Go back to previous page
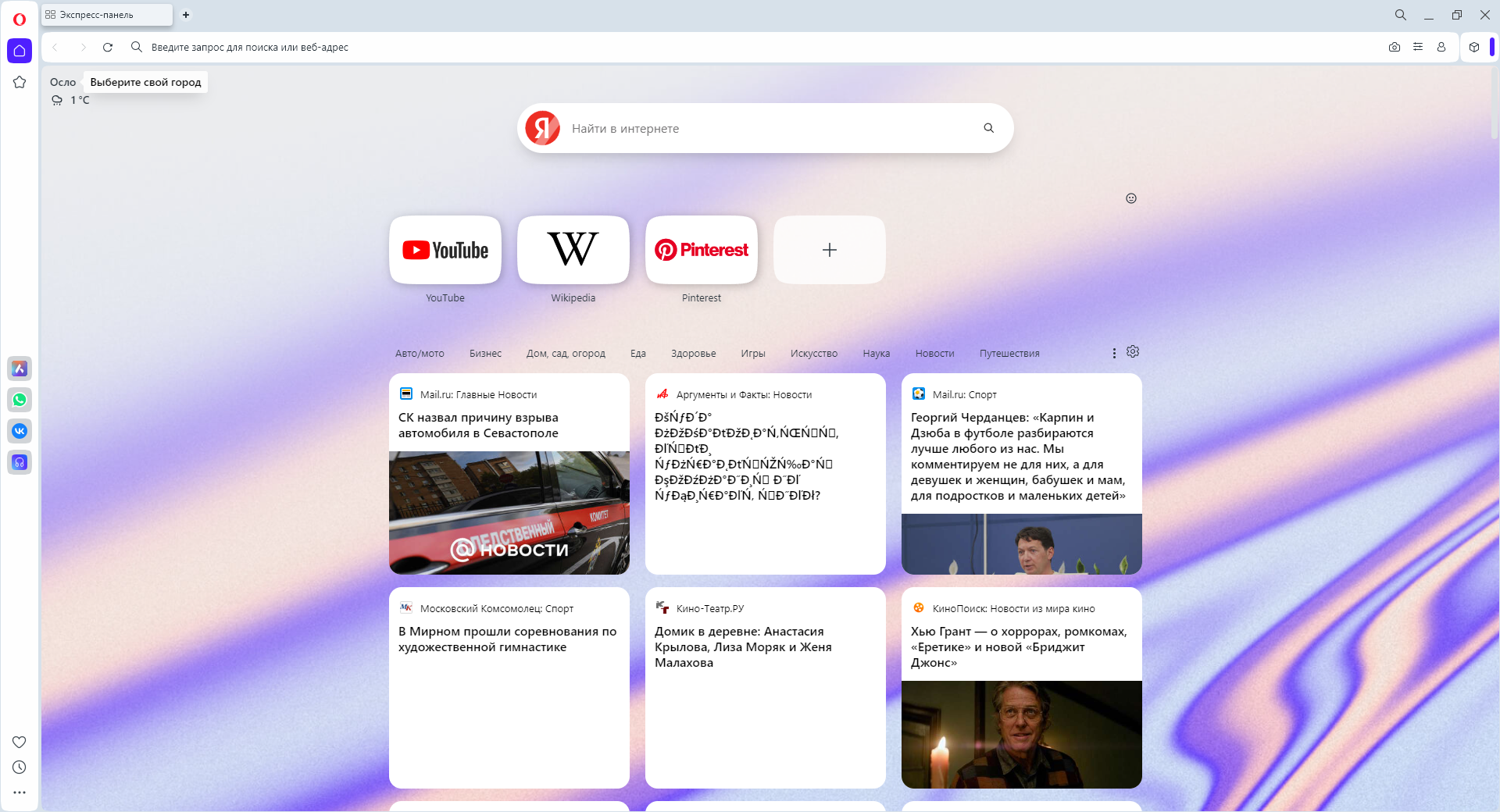Screen dimensions: 1500x812 click(55, 47)
